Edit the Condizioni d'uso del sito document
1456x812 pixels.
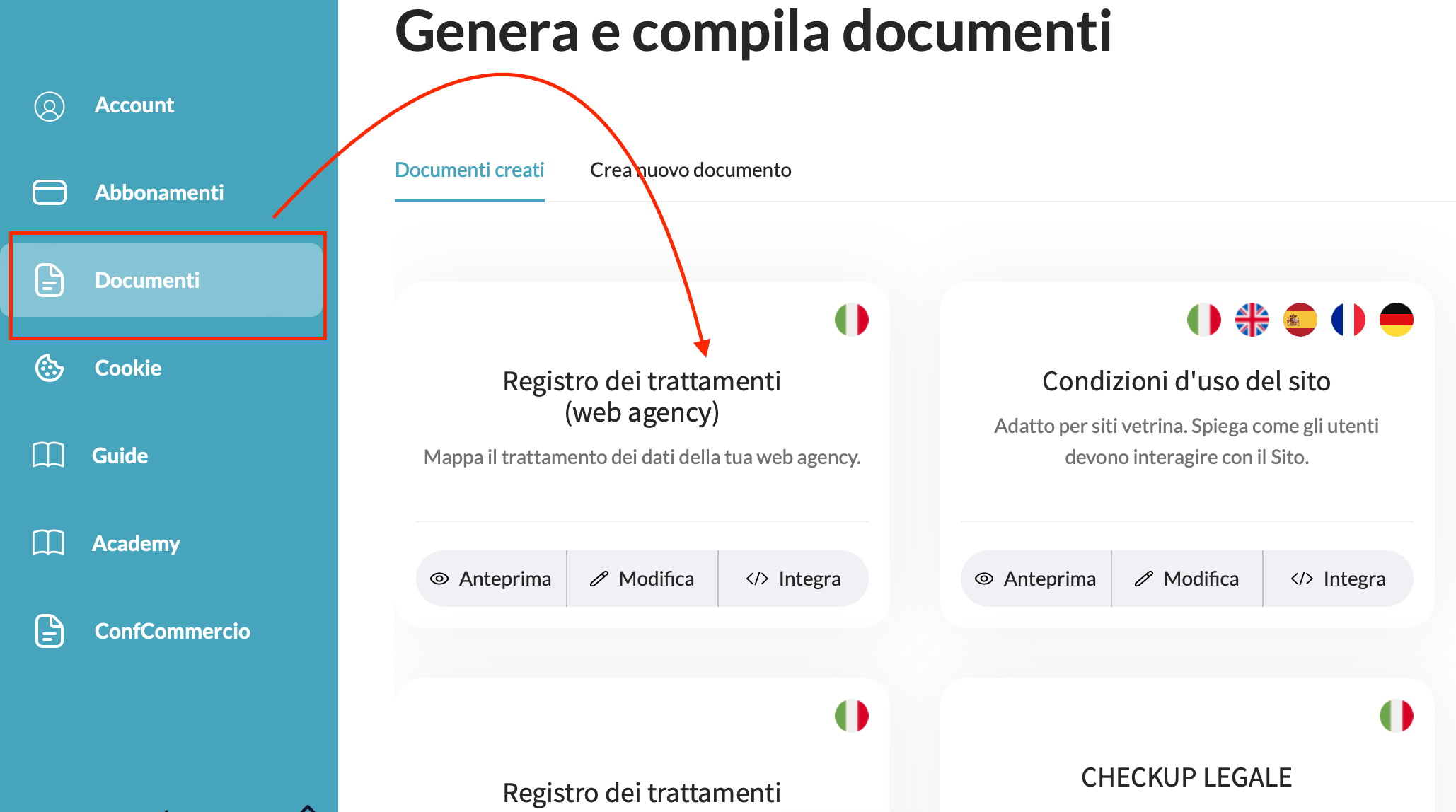point(1187,579)
